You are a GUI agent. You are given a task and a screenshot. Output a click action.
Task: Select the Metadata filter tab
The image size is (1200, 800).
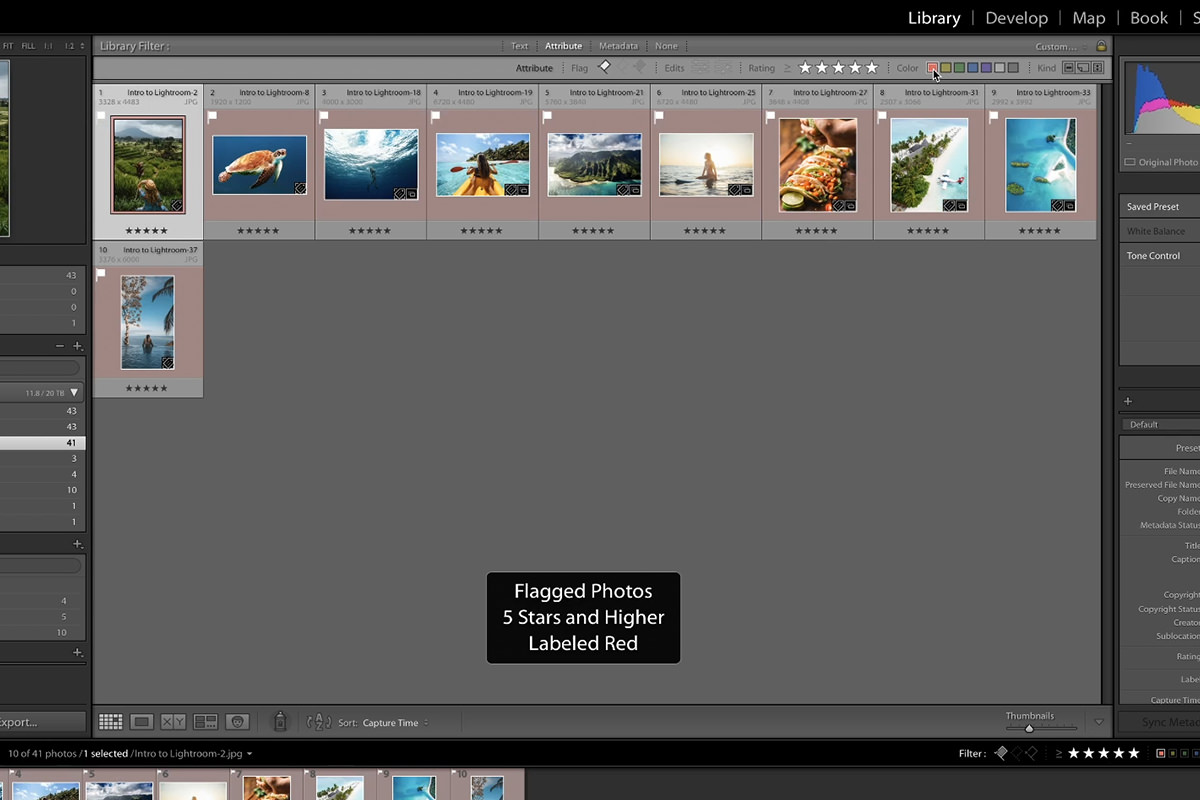click(x=618, y=45)
